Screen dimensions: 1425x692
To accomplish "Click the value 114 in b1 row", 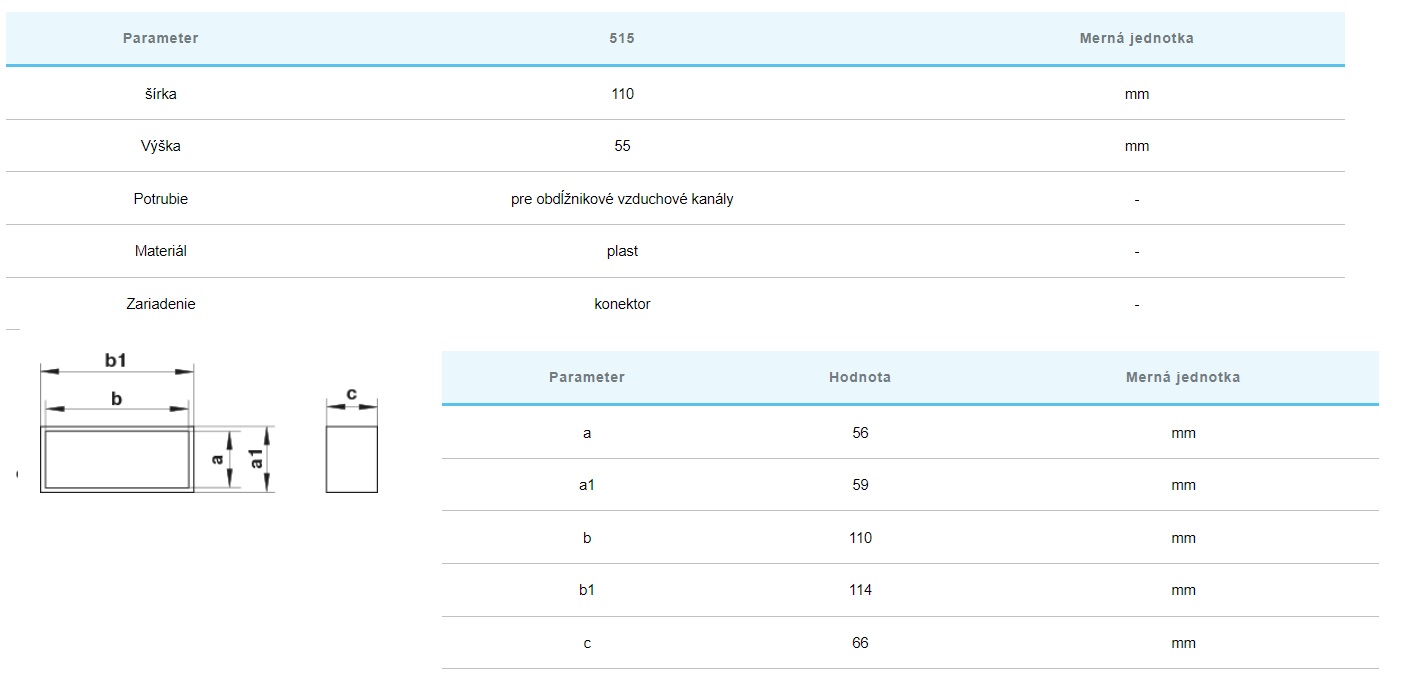I will click(x=859, y=590).
